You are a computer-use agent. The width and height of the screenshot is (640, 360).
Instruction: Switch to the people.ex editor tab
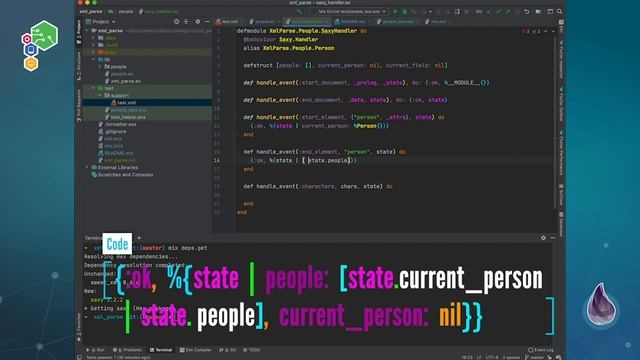point(263,22)
